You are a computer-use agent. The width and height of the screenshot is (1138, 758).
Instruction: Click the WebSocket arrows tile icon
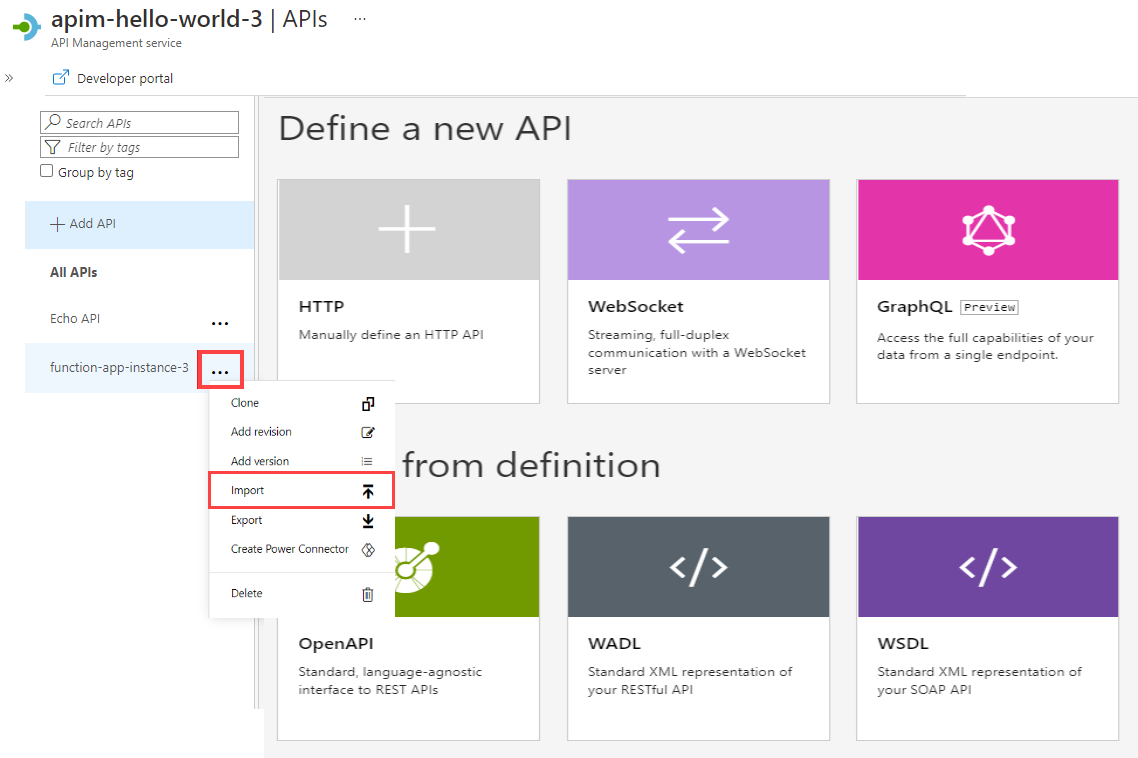coord(698,230)
